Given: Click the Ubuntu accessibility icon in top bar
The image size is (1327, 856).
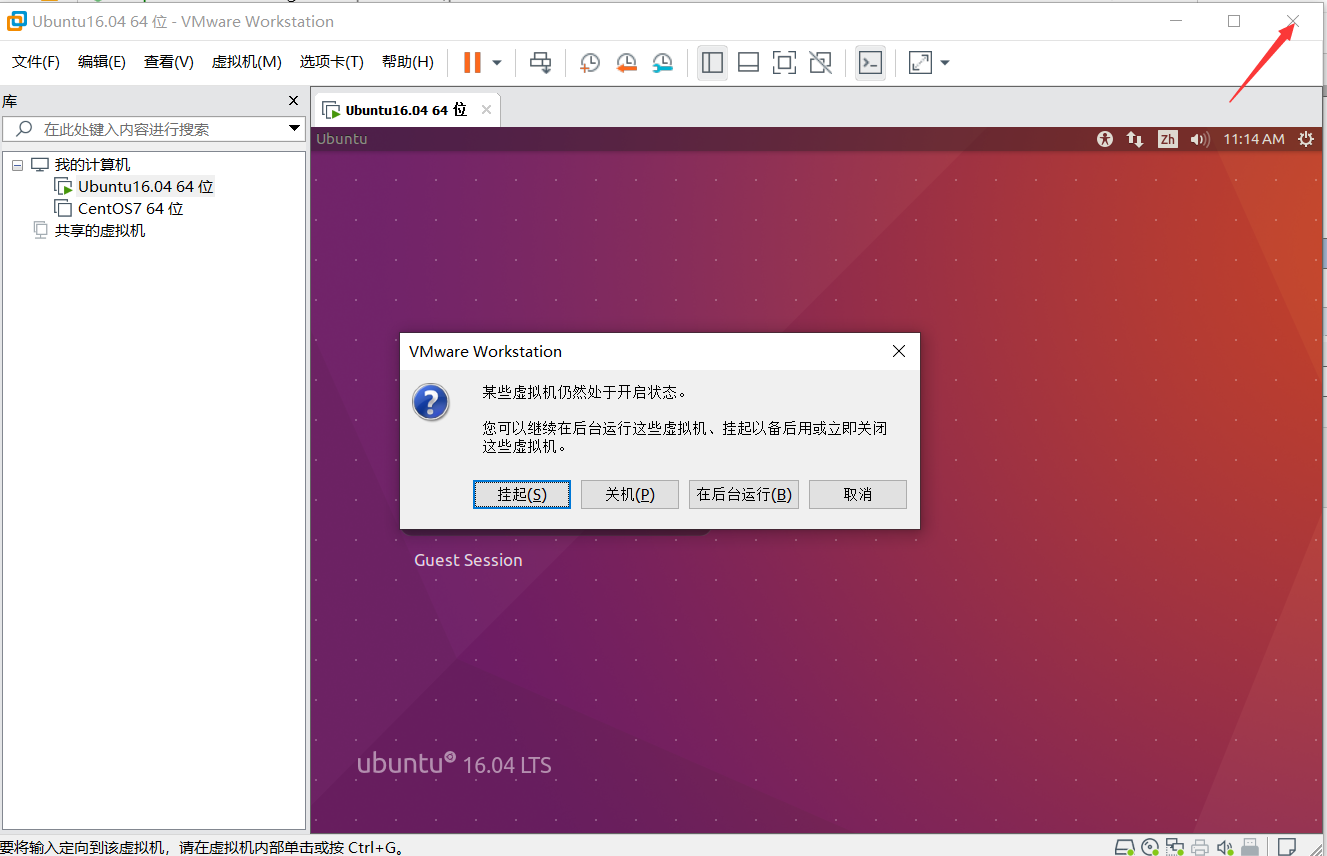Looking at the screenshot, I should point(1104,139).
